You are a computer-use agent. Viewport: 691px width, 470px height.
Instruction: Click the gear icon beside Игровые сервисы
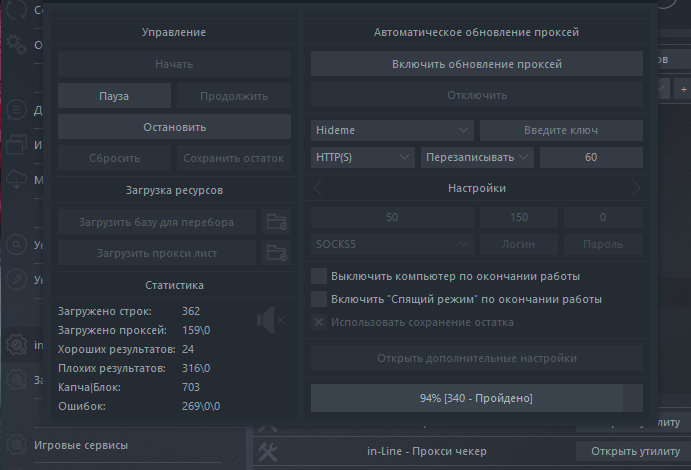(x=16, y=445)
